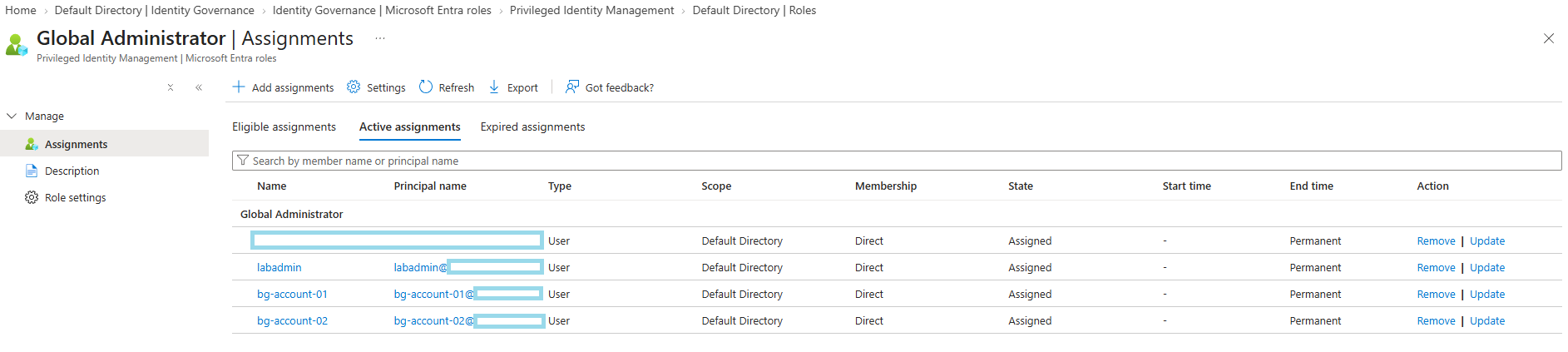Viewport: 1568px width, 352px height.
Task: Click the Membership column header
Action: pyautogui.click(x=885, y=186)
